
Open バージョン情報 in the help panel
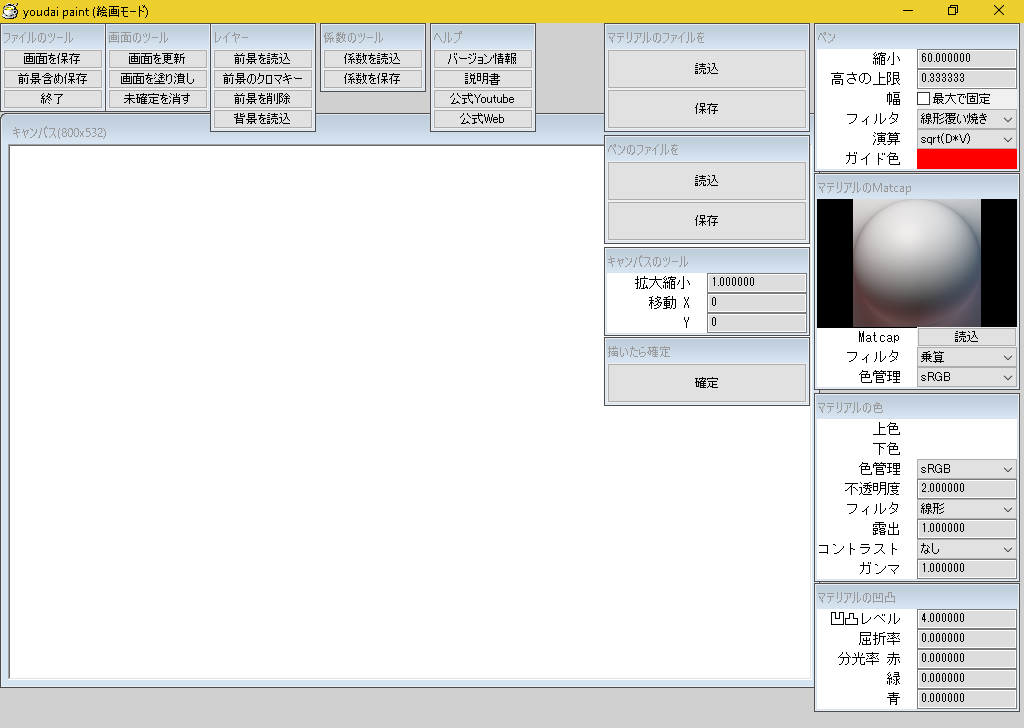coord(482,59)
